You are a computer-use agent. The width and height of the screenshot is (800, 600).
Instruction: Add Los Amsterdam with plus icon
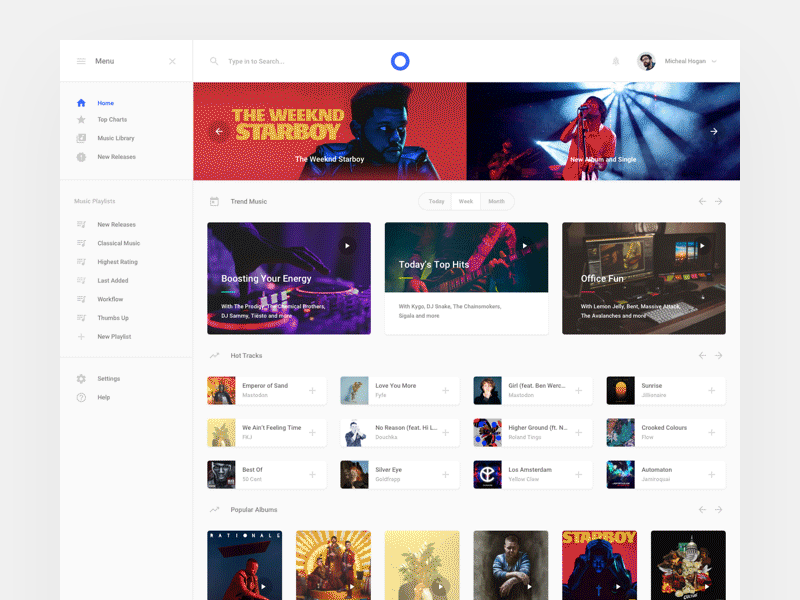tap(579, 475)
